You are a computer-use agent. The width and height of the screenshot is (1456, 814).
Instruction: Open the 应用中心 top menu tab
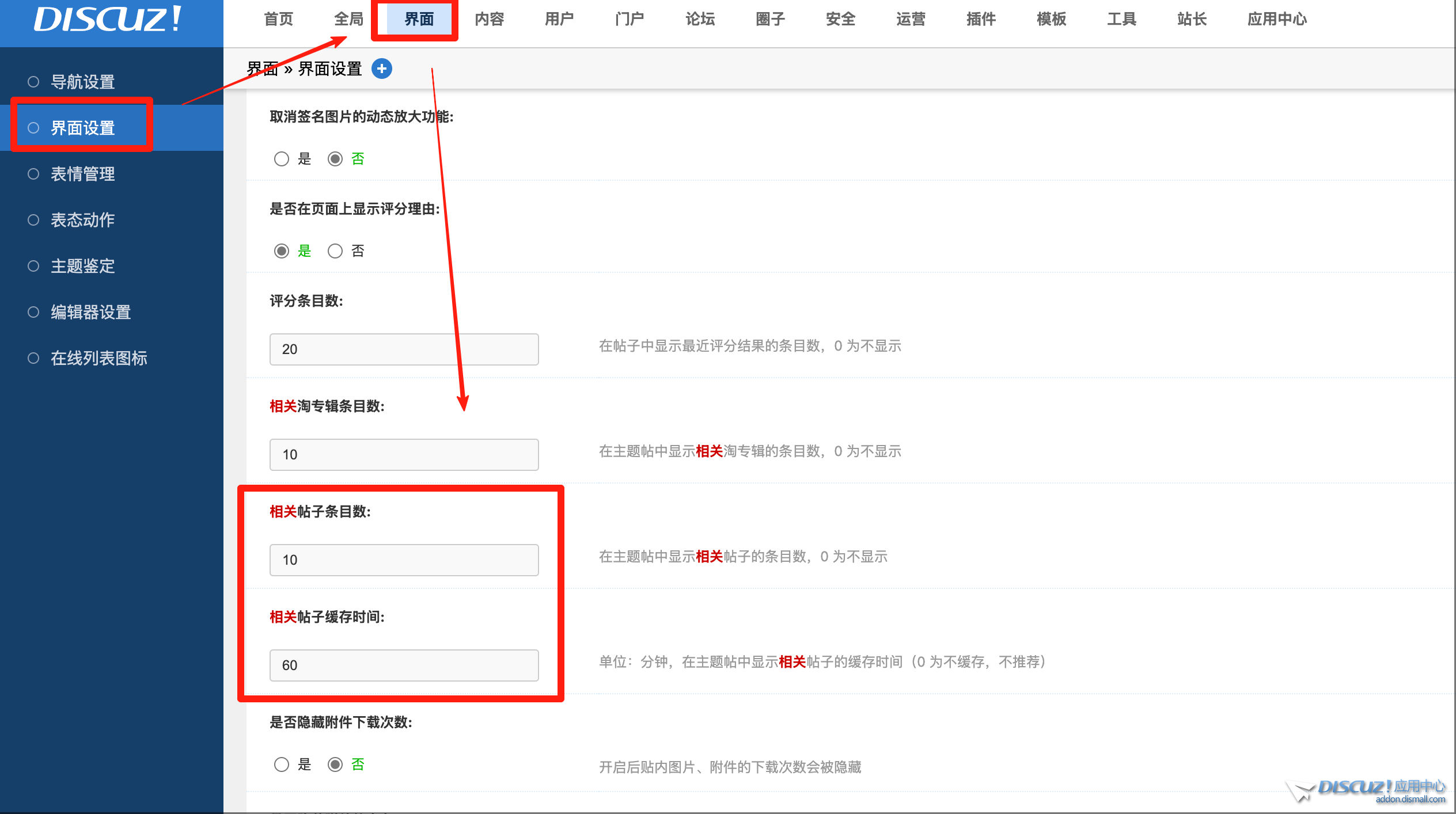[x=1277, y=20]
